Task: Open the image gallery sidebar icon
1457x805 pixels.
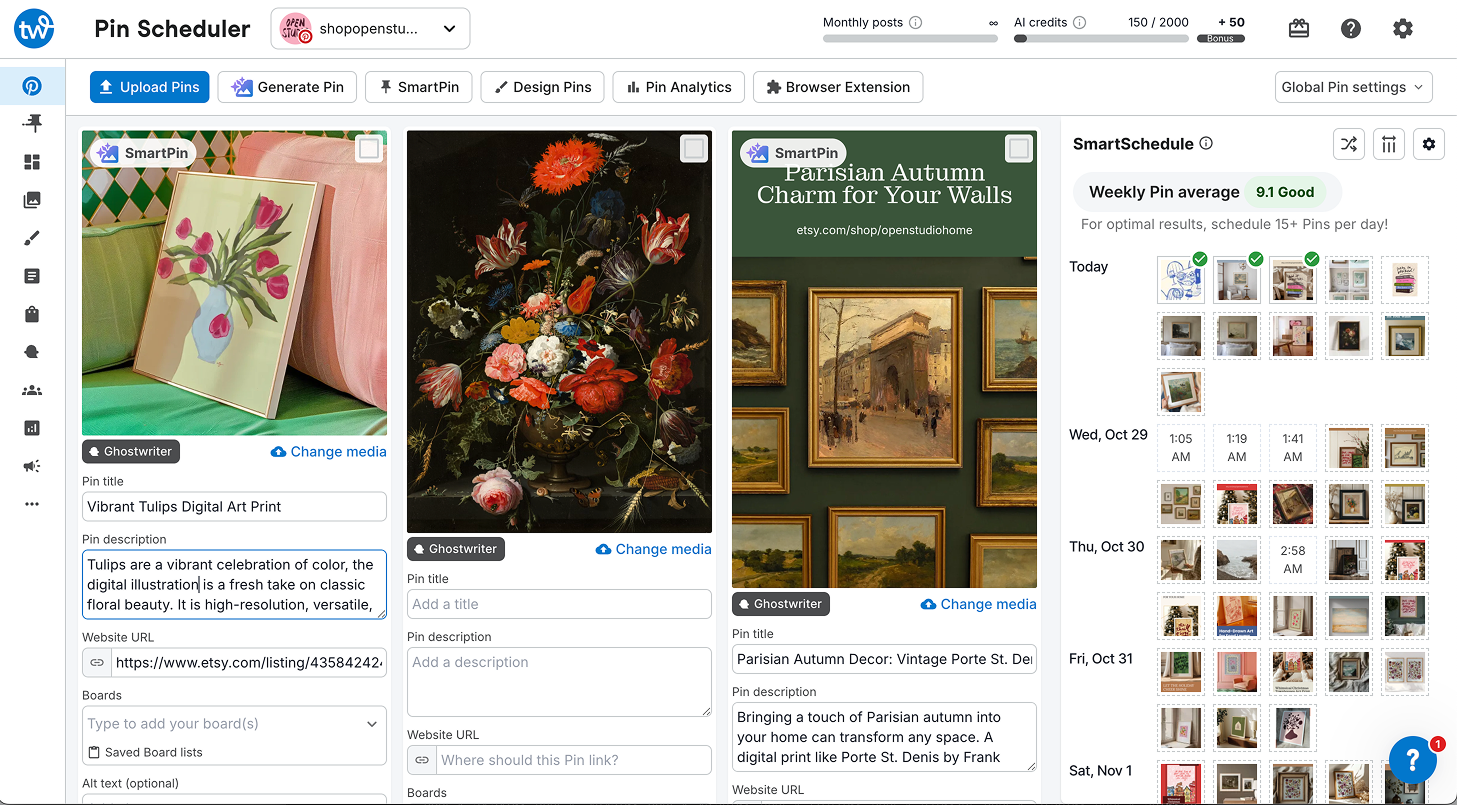Action: pos(32,200)
